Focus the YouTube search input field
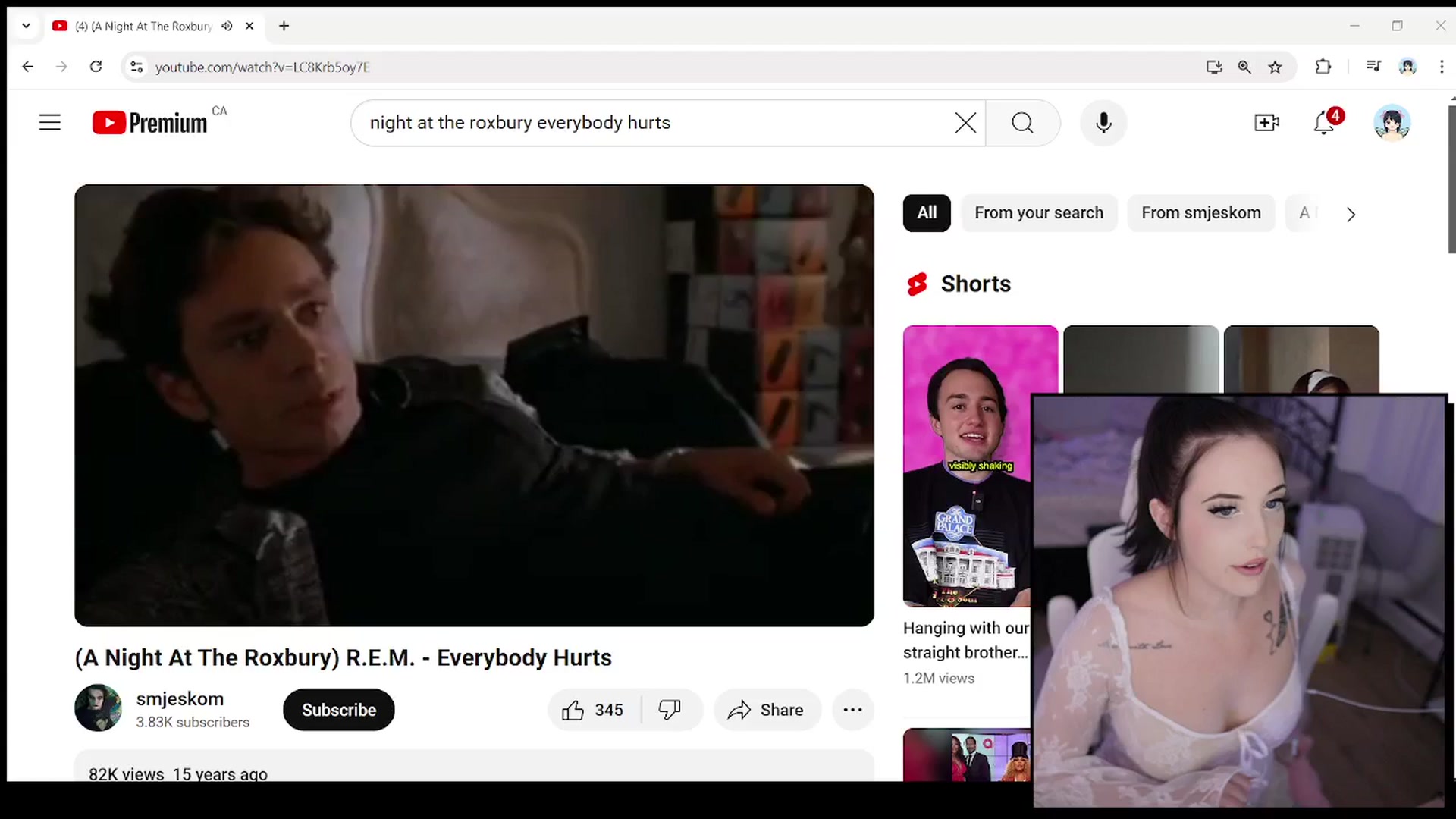The width and height of the screenshot is (1456, 819). (x=652, y=122)
